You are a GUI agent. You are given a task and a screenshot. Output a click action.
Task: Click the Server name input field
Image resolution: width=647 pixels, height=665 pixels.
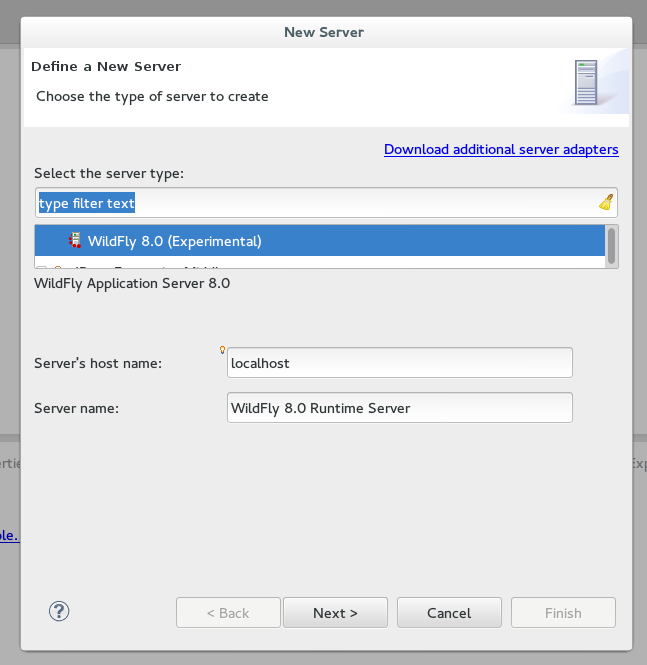[400, 408]
